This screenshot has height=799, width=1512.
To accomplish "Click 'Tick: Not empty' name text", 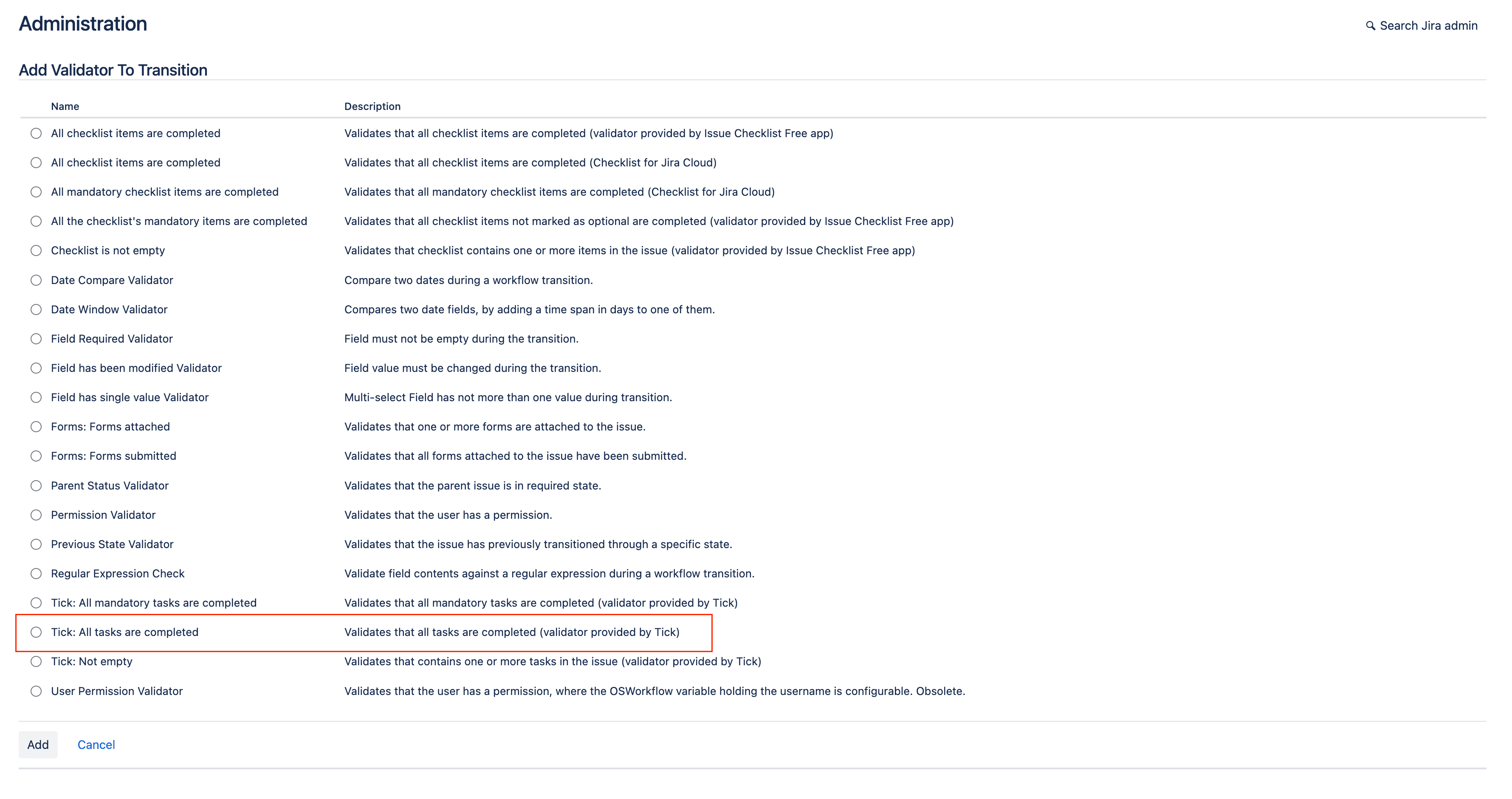I will coord(92,661).
